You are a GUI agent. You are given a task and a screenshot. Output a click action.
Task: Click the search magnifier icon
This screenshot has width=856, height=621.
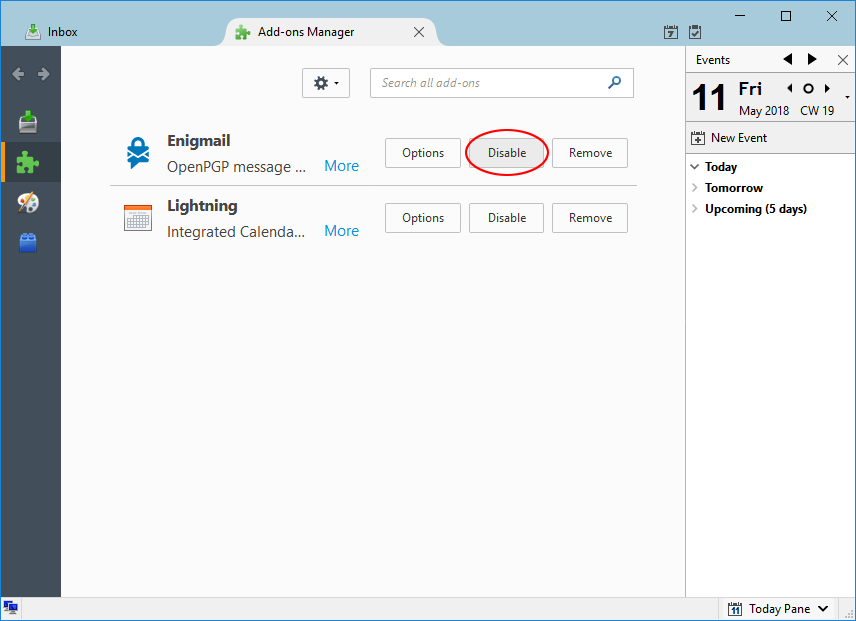614,82
